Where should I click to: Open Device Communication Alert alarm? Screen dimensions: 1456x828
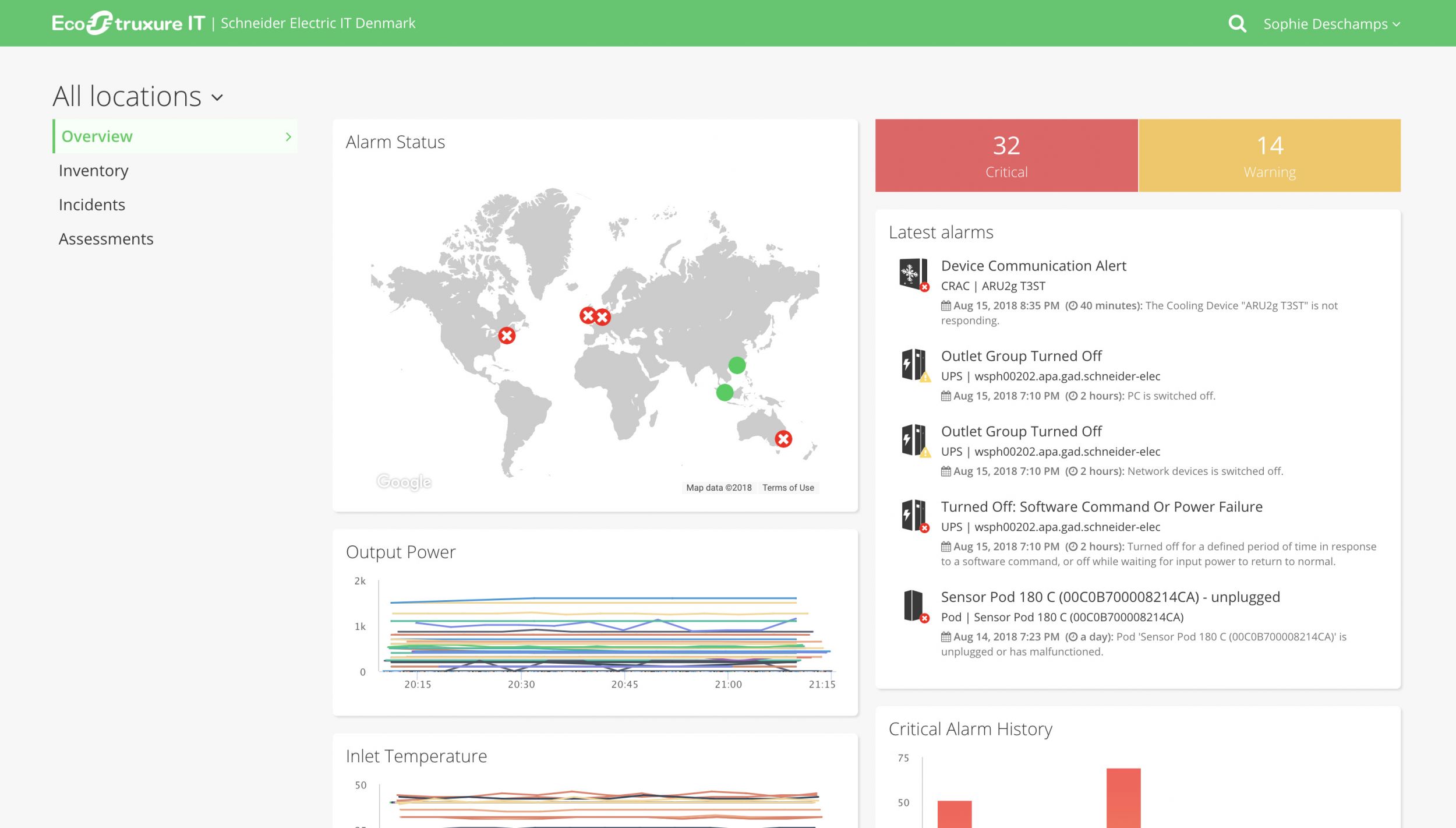click(1033, 266)
